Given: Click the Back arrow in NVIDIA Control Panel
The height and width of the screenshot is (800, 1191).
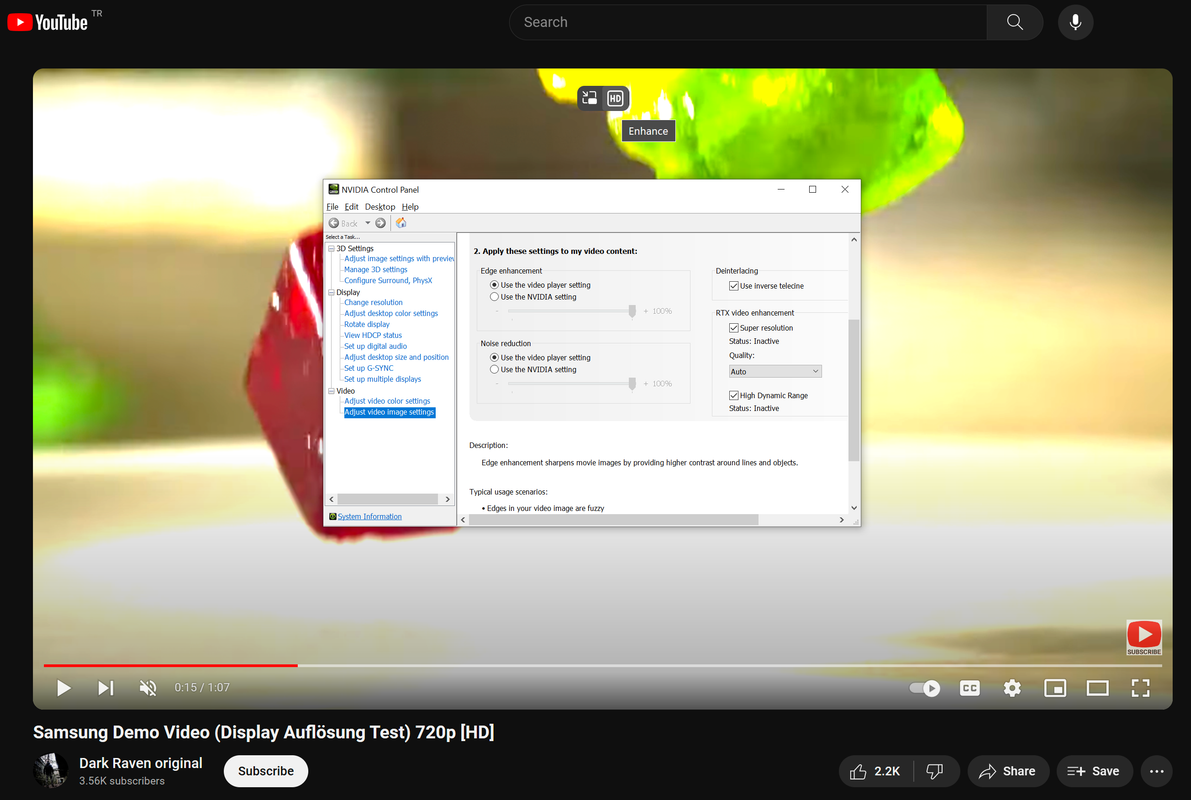Looking at the screenshot, I should [334, 223].
